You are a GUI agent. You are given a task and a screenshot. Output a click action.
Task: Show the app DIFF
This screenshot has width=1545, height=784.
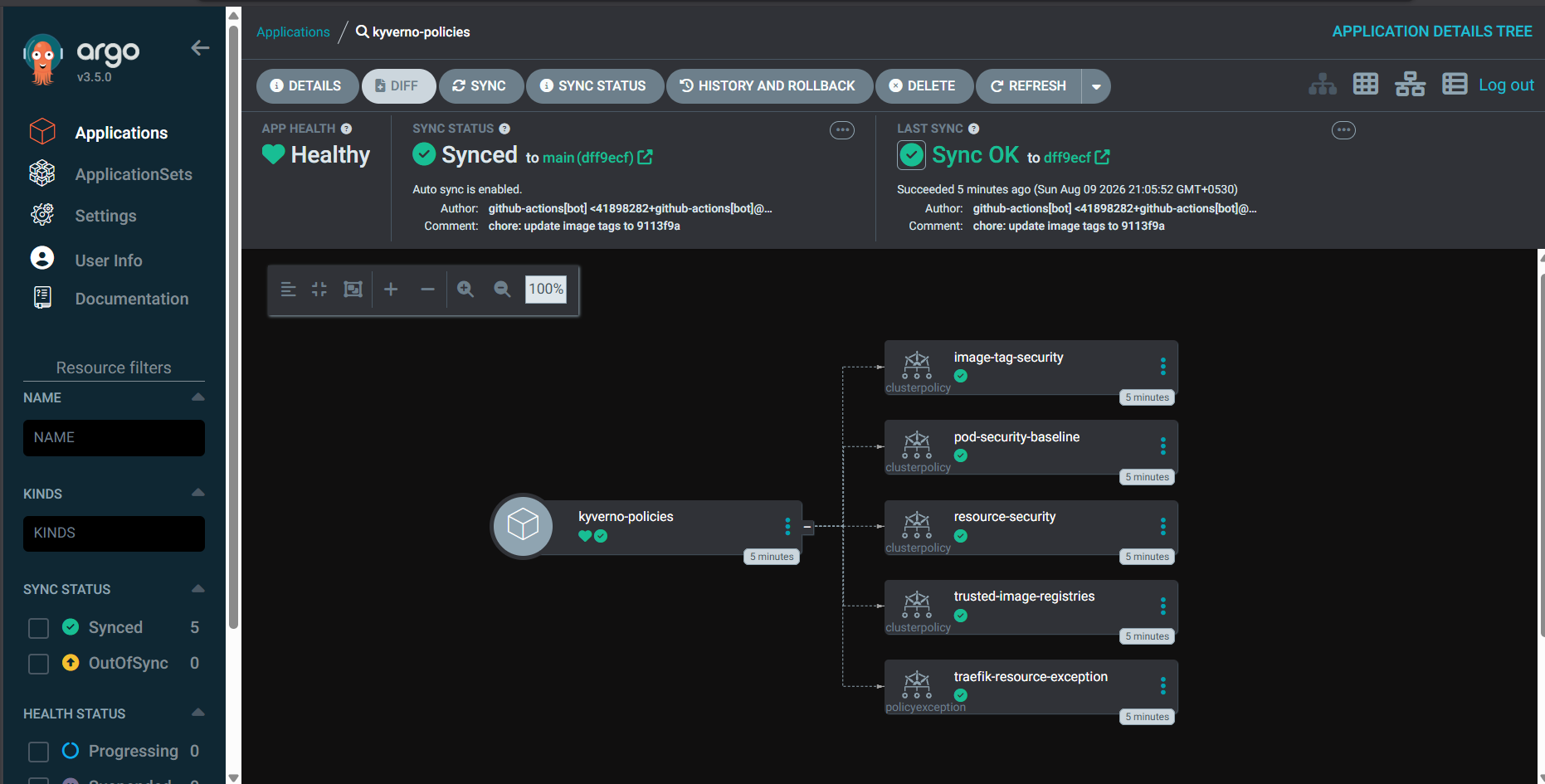398,86
